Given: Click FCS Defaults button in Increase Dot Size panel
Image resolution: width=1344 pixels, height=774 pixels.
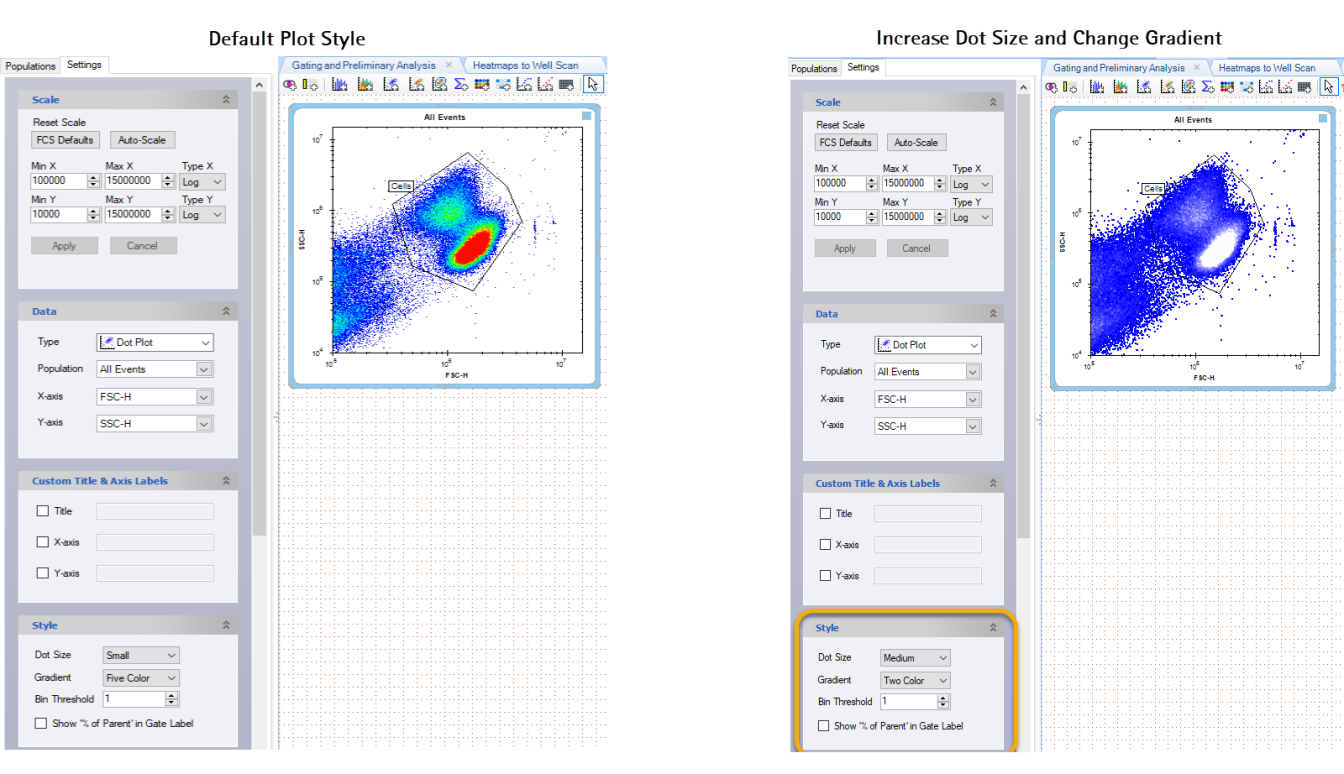Looking at the screenshot, I should [848, 142].
